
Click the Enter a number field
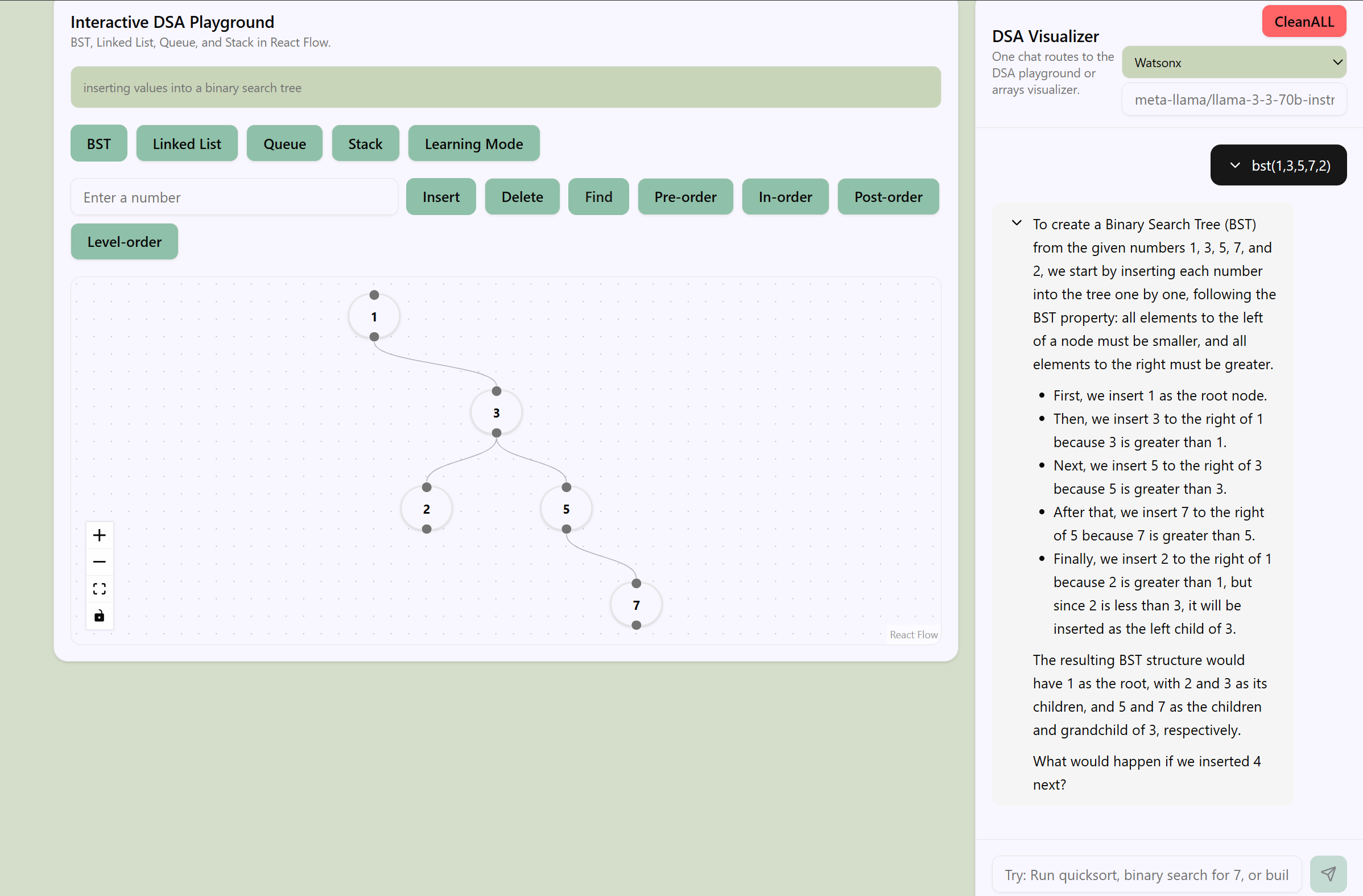(234, 197)
